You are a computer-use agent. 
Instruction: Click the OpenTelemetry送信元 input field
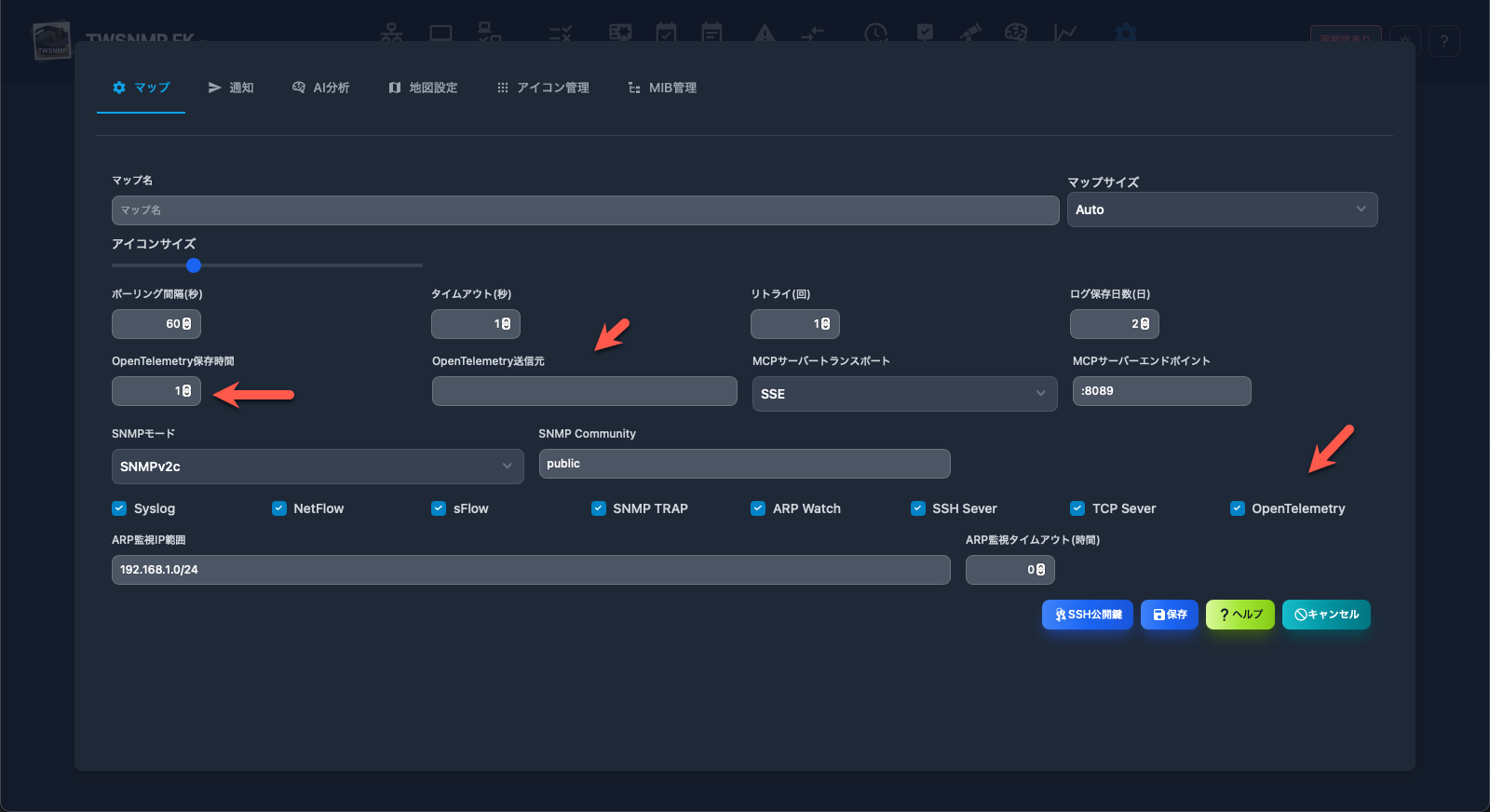point(585,391)
